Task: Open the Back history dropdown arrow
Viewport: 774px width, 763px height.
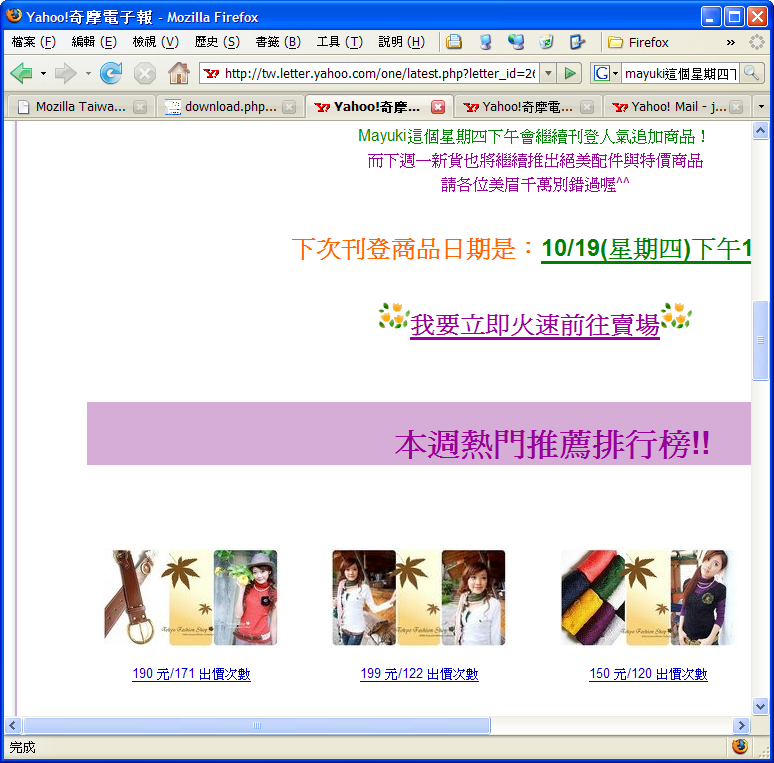Action: pos(43,74)
